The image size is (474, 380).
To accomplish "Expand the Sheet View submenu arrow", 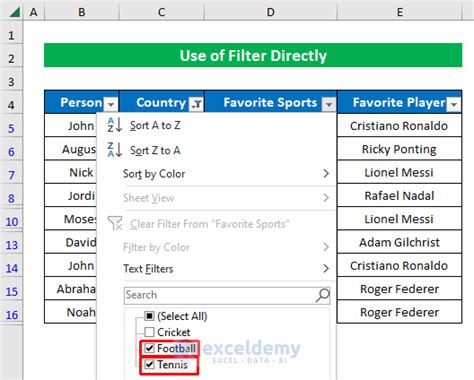I will (326, 198).
